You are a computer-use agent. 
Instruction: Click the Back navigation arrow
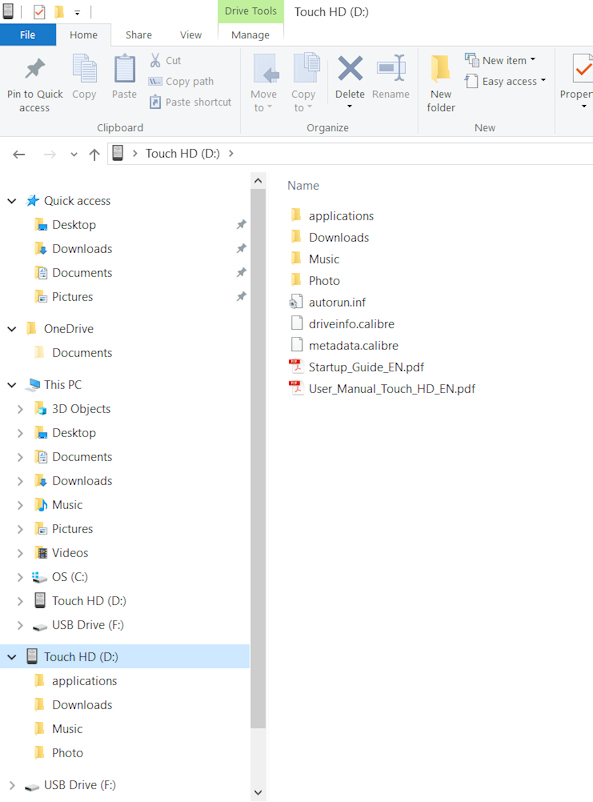(x=19, y=154)
